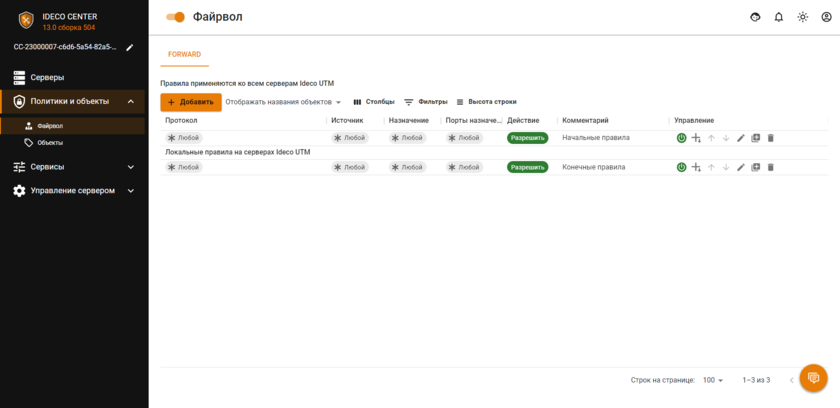Open notifications bell in header
The width and height of the screenshot is (840, 408).
pos(779,17)
